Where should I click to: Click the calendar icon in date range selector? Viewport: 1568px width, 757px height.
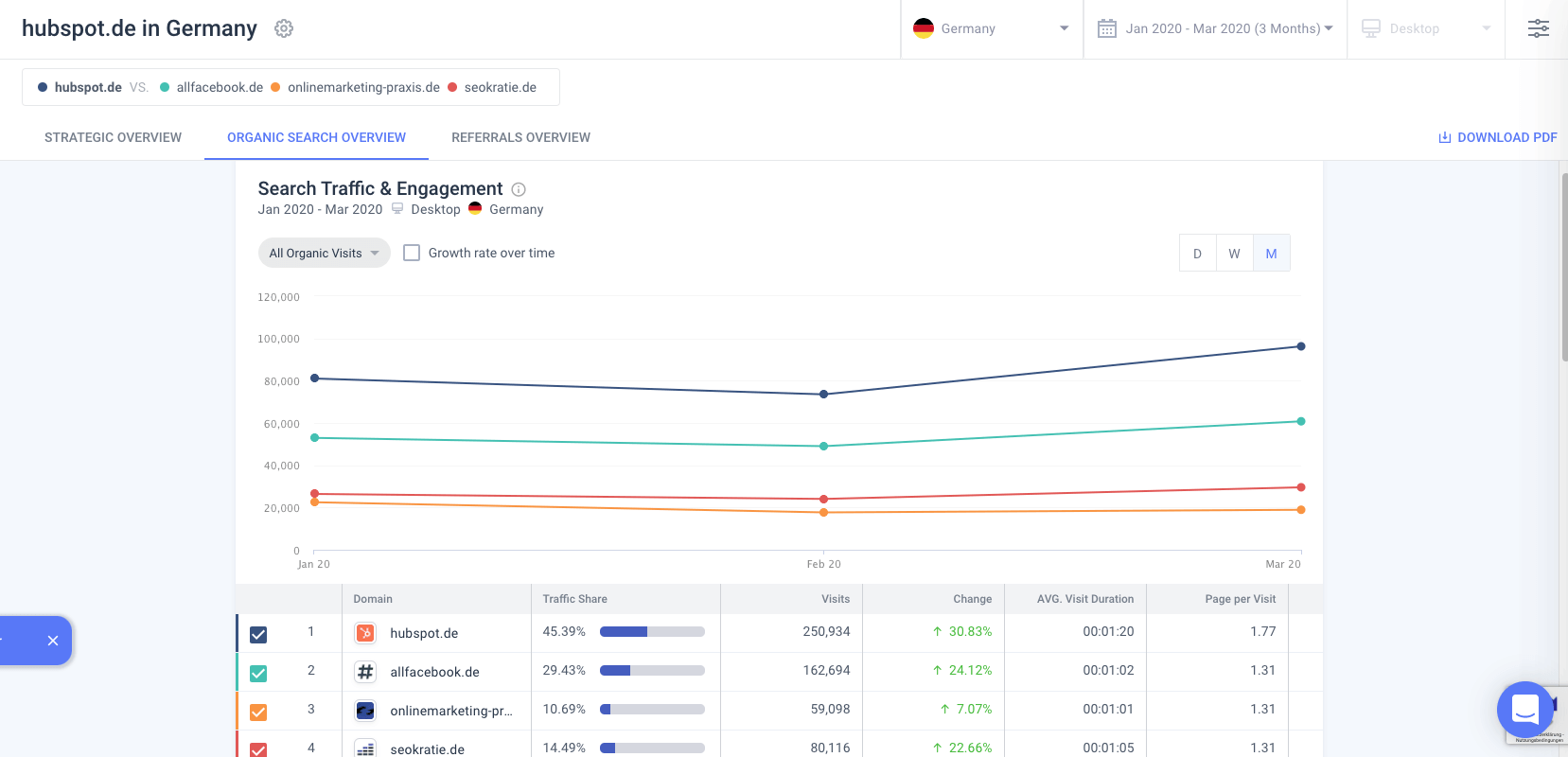coord(1106,28)
